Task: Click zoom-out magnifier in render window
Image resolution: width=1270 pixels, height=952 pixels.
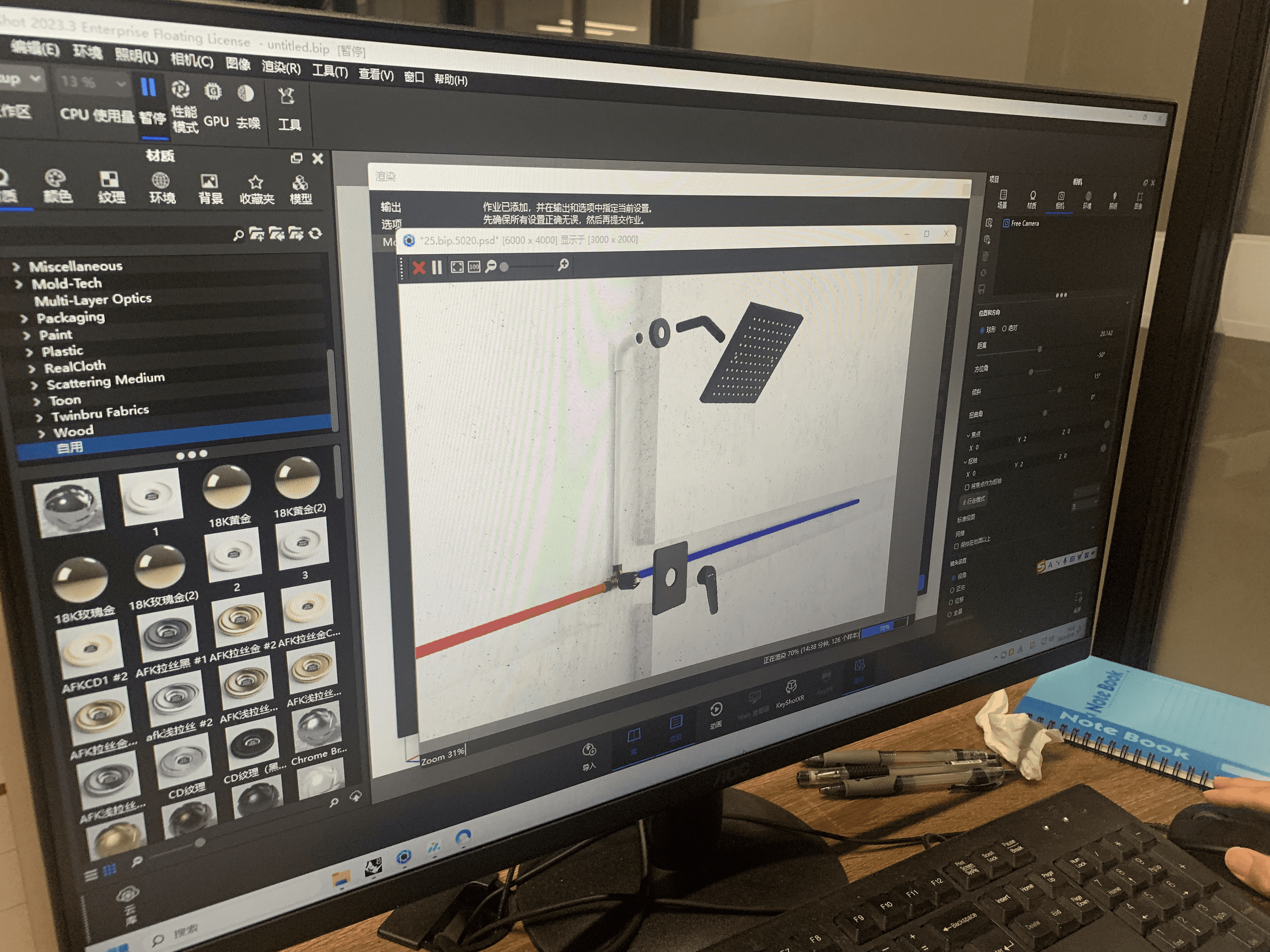Action: point(490,266)
